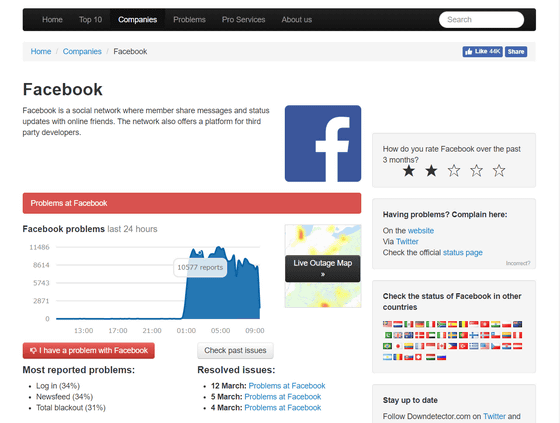Click the Facebook Like 44K button
This screenshot has width=560, height=423.
(x=482, y=51)
